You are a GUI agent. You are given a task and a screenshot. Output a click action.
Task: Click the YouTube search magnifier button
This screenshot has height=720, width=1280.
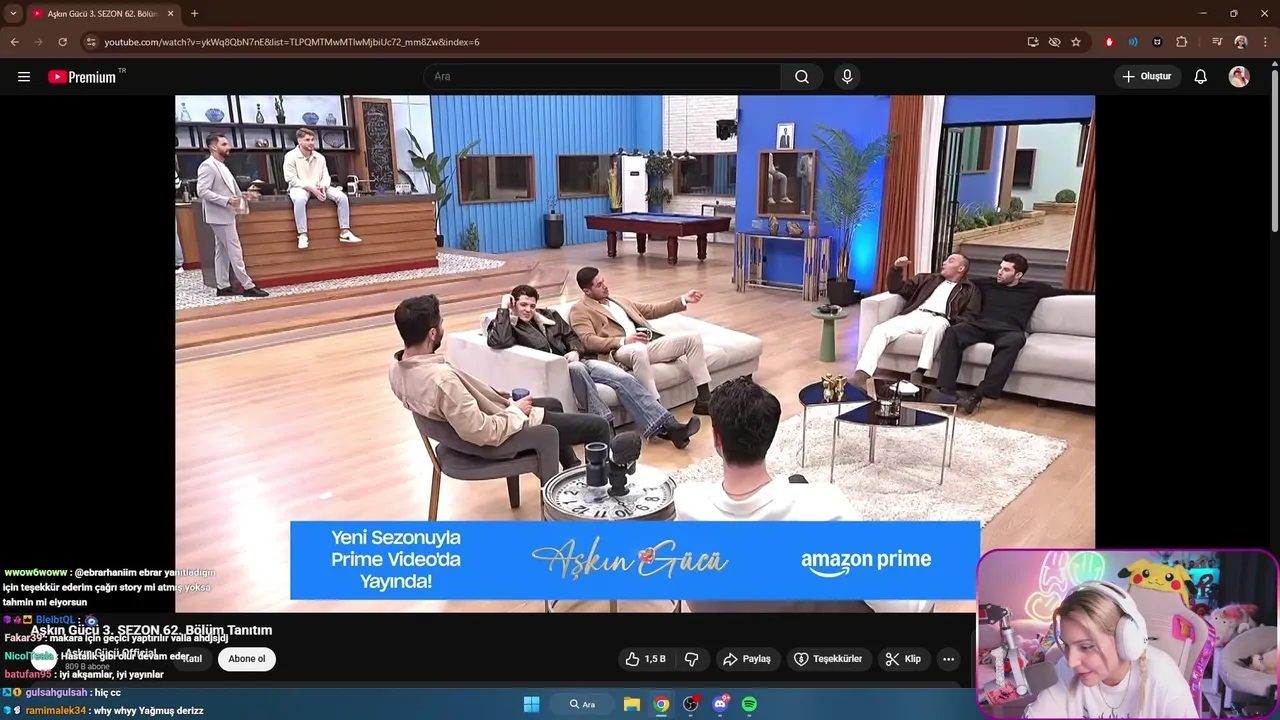802,76
